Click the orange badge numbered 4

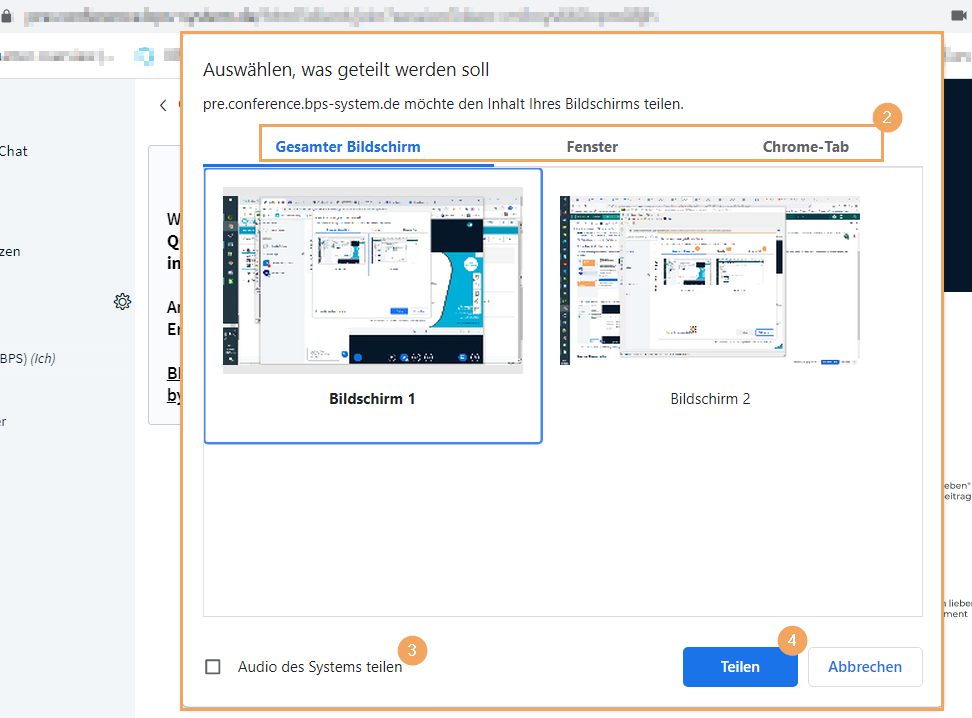coord(792,641)
